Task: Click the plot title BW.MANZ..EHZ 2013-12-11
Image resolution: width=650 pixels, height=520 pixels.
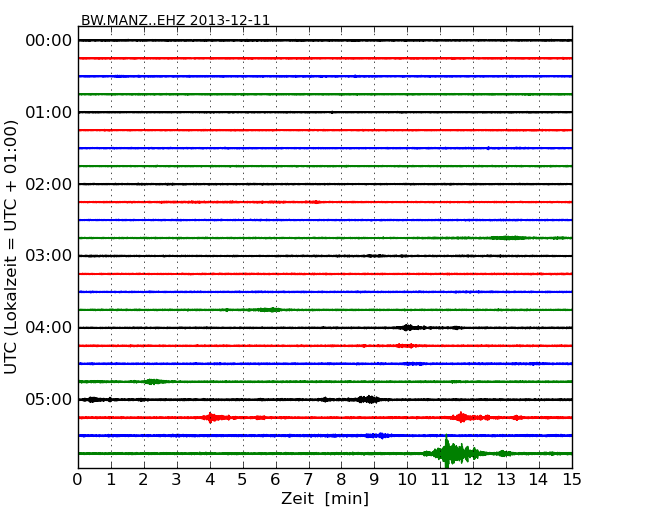Action: 175,20
